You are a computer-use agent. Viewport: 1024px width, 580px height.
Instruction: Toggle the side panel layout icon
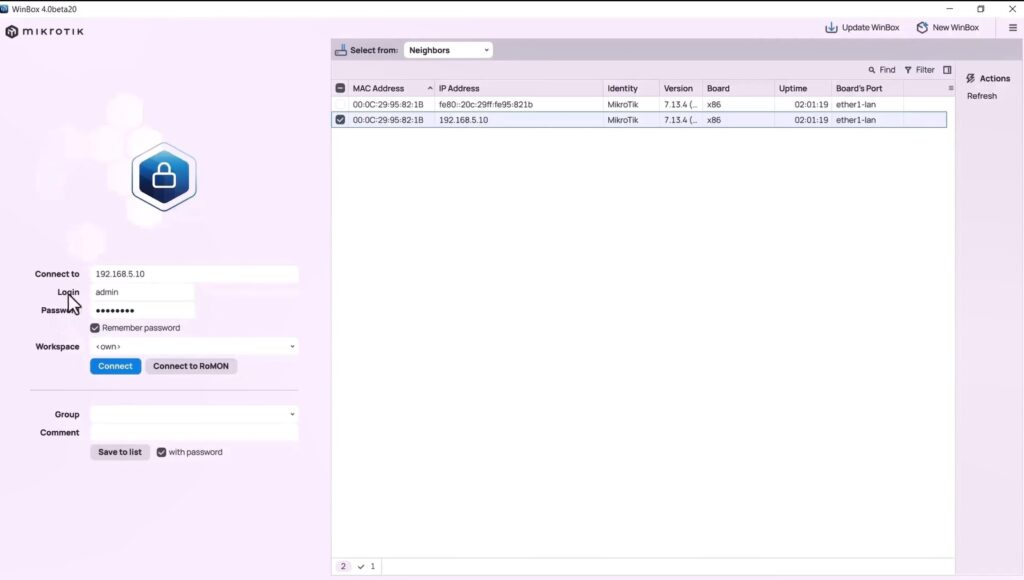coord(948,70)
